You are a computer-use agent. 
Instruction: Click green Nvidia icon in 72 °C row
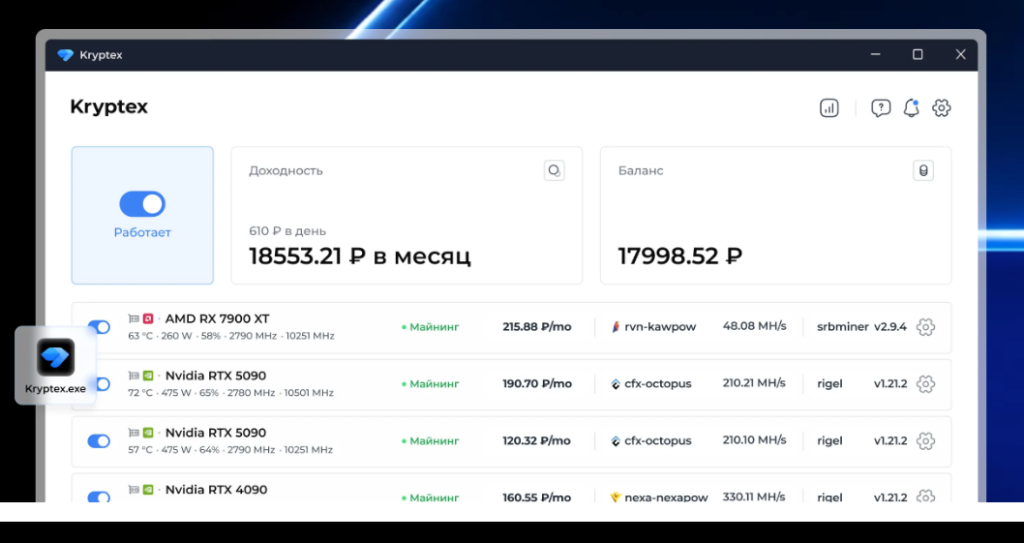(x=148, y=376)
